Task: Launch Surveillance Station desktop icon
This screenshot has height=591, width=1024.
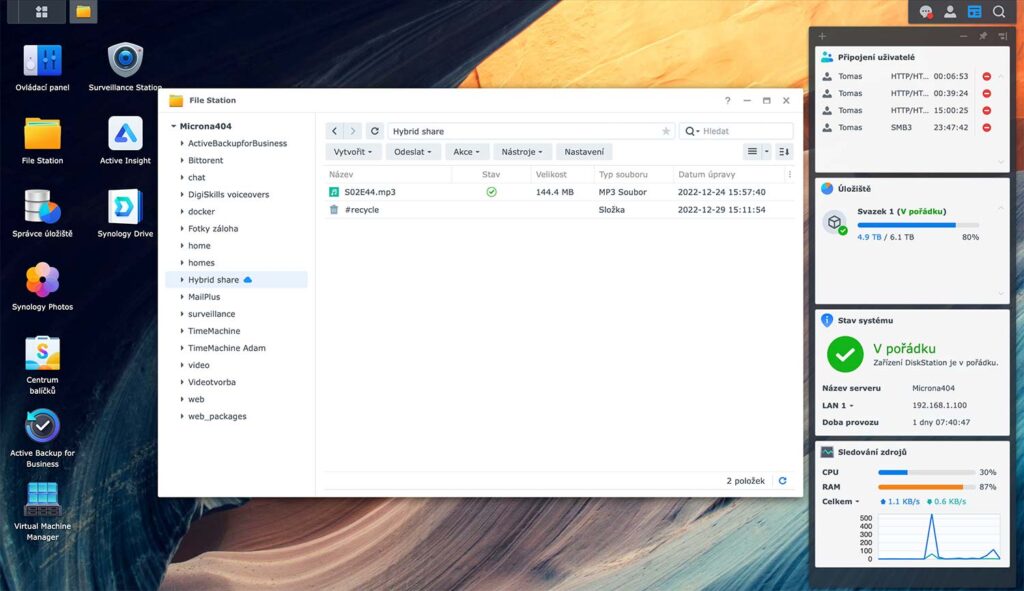Action: [x=125, y=67]
